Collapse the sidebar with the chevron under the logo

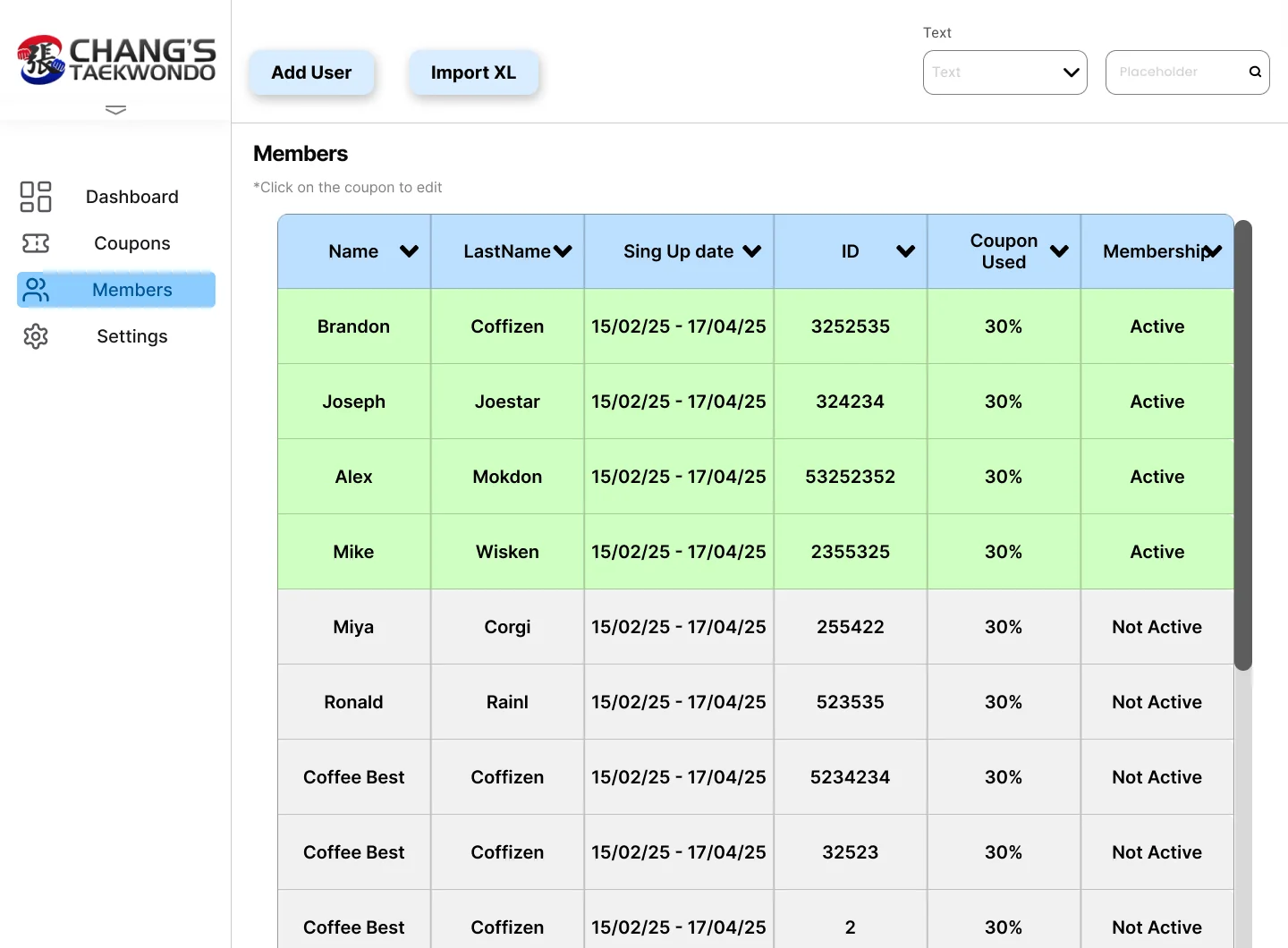click(x=115, y=110)
